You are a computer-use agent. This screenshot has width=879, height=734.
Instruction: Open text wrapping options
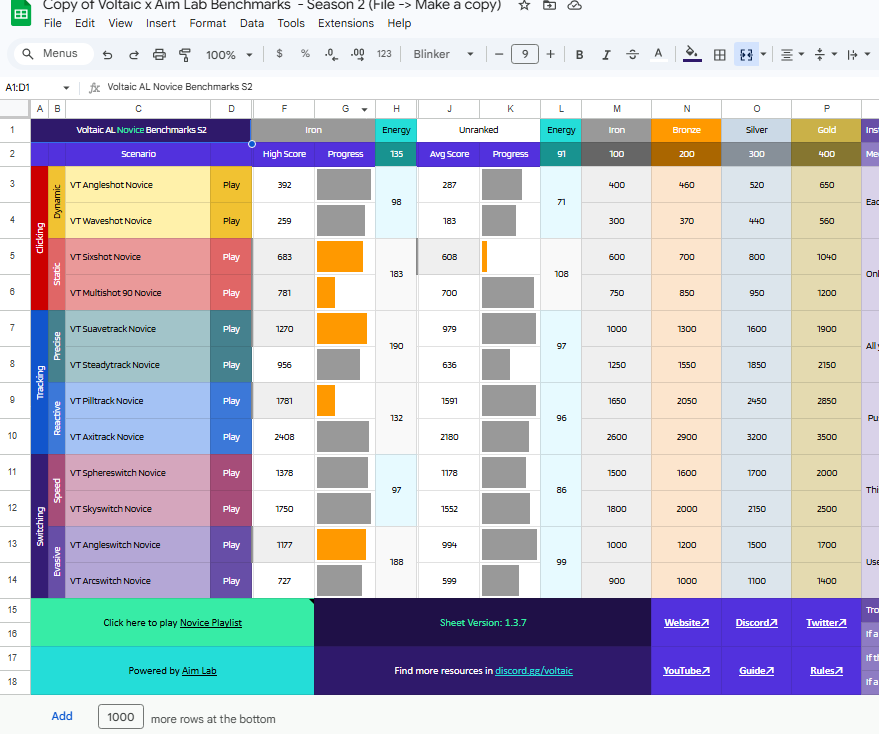pos(858,54)
